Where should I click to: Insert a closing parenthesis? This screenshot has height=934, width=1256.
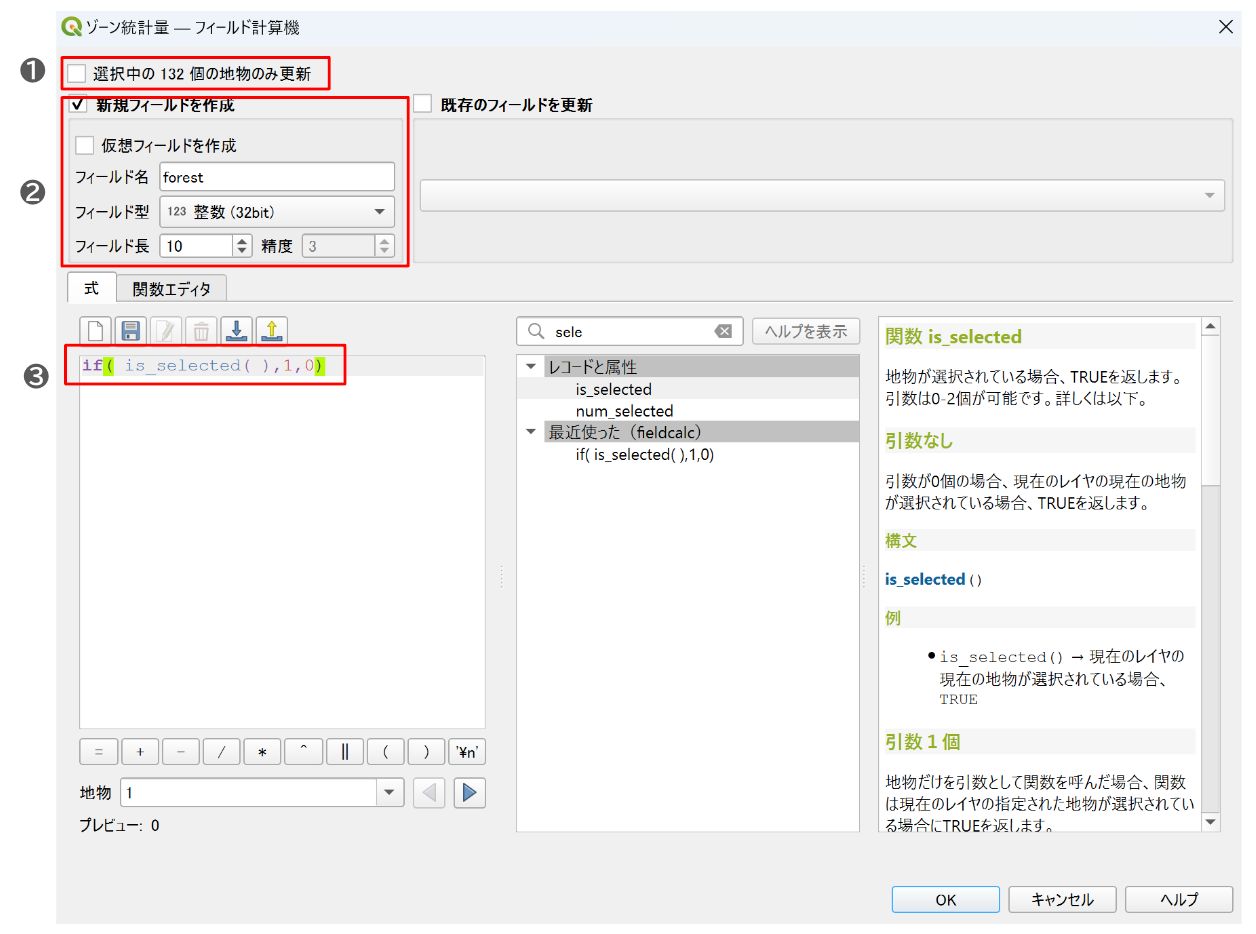[426, 752]
